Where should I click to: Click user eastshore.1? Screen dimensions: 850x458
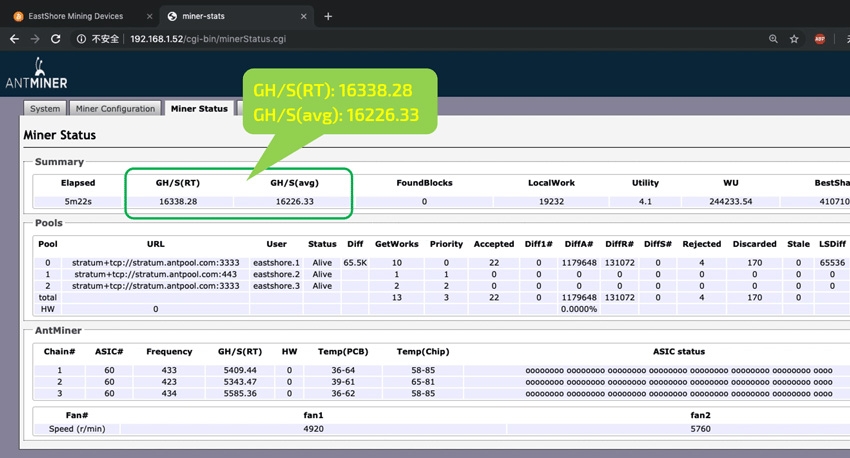pyautogui.click(x=276, y=262)
